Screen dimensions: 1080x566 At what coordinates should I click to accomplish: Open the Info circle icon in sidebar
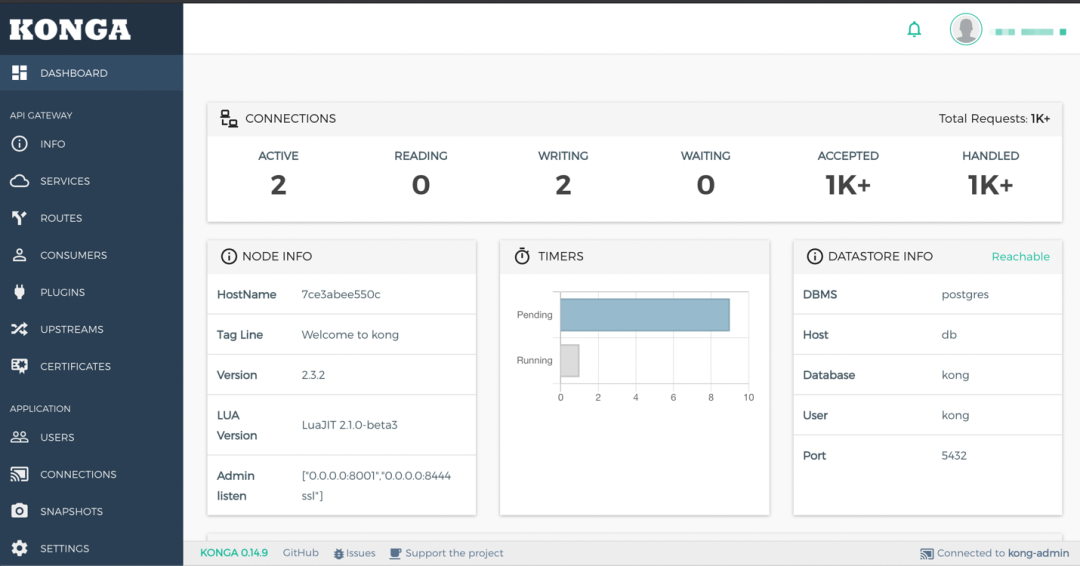19,144
